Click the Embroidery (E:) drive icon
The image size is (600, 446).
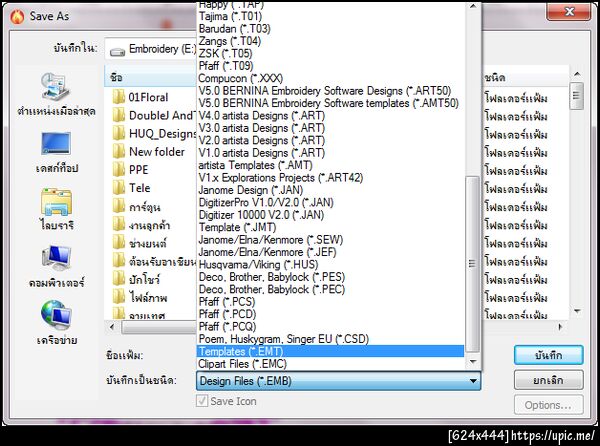[x=117, y=51]
